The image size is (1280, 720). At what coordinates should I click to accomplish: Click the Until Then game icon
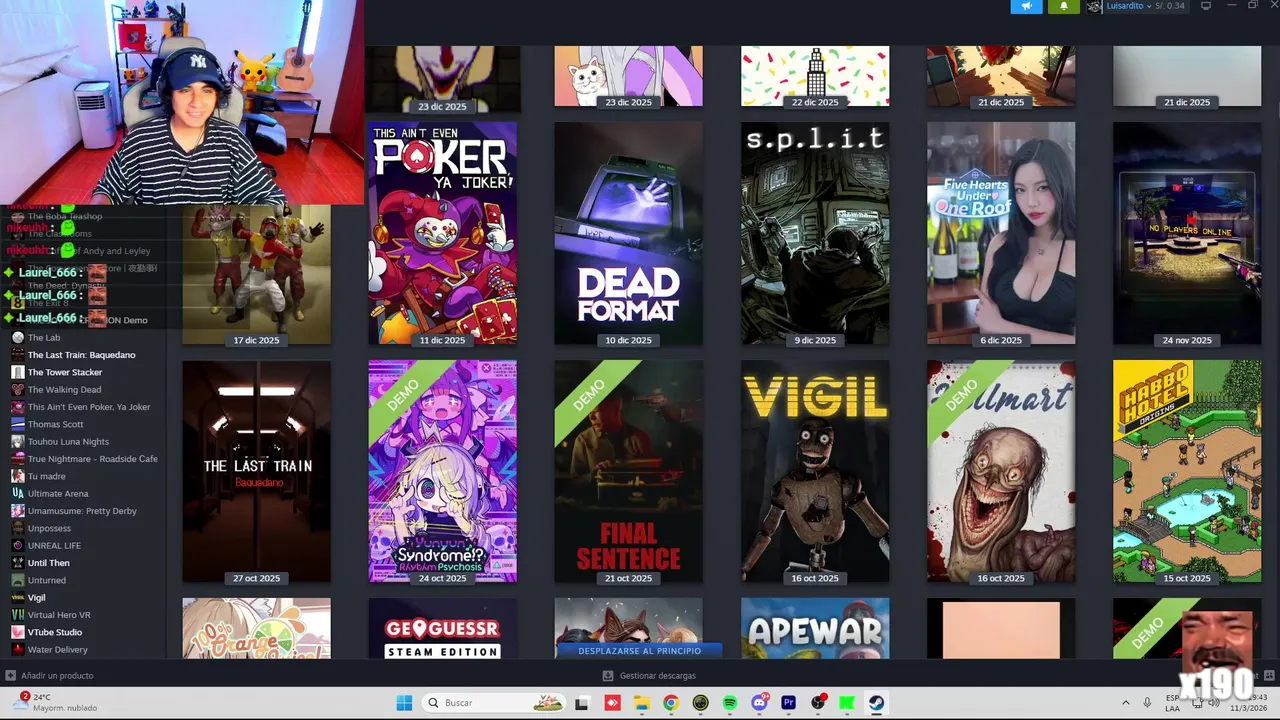tap(18, 563)
